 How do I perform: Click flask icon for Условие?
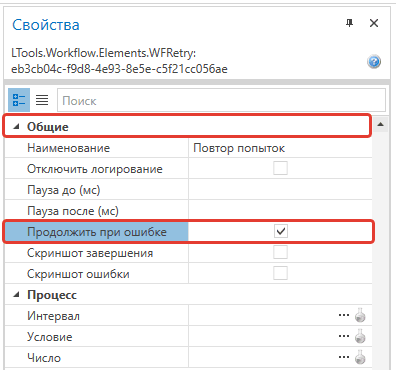click(x=360, y=336)
